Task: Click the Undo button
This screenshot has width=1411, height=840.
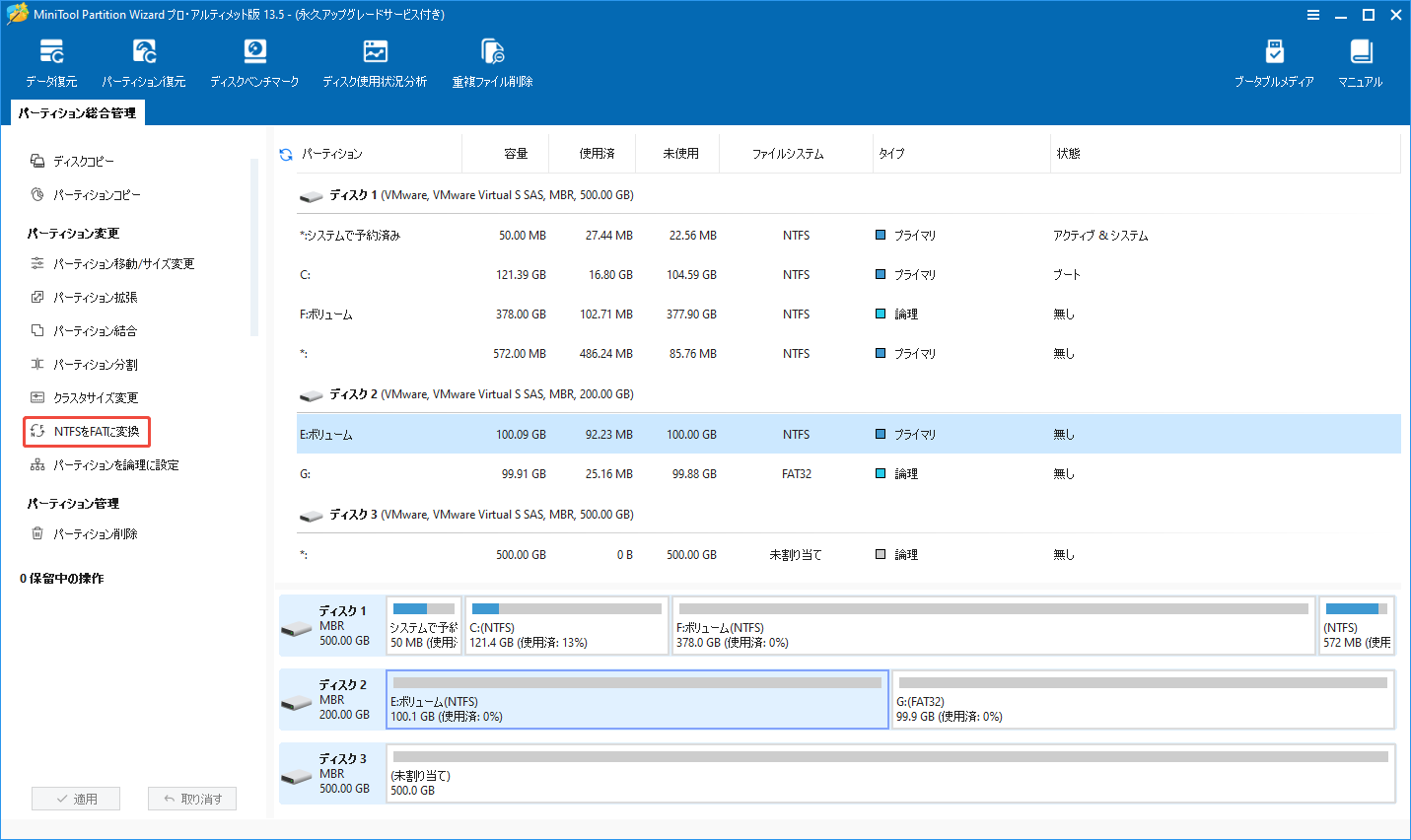Action: [192, 798]
